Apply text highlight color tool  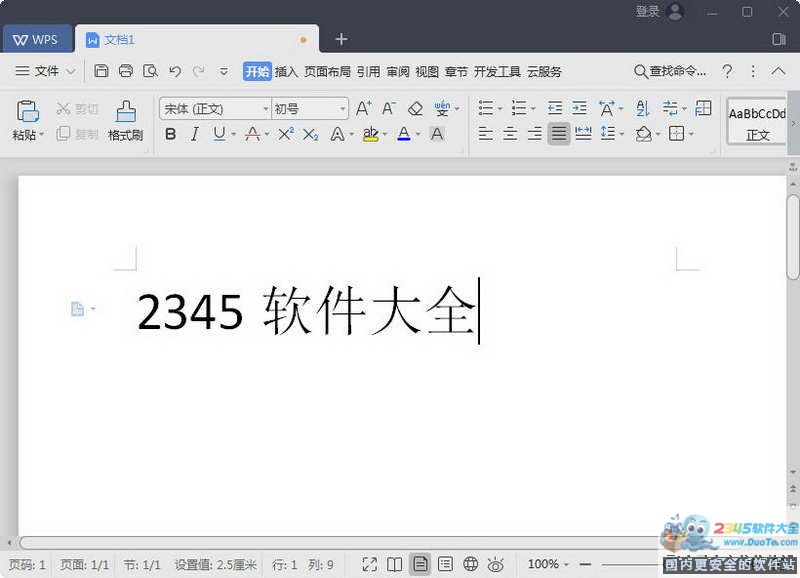click(371, 133)
